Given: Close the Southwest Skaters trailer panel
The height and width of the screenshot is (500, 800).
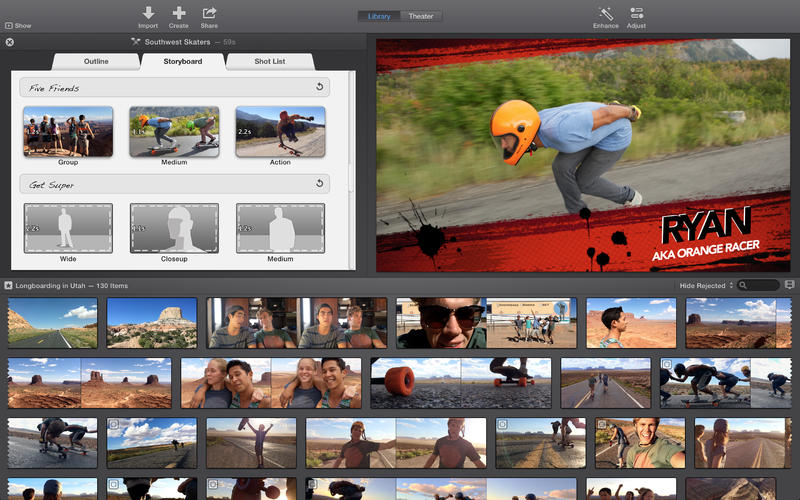Looking at the screenshot, I should click(9, 42).
